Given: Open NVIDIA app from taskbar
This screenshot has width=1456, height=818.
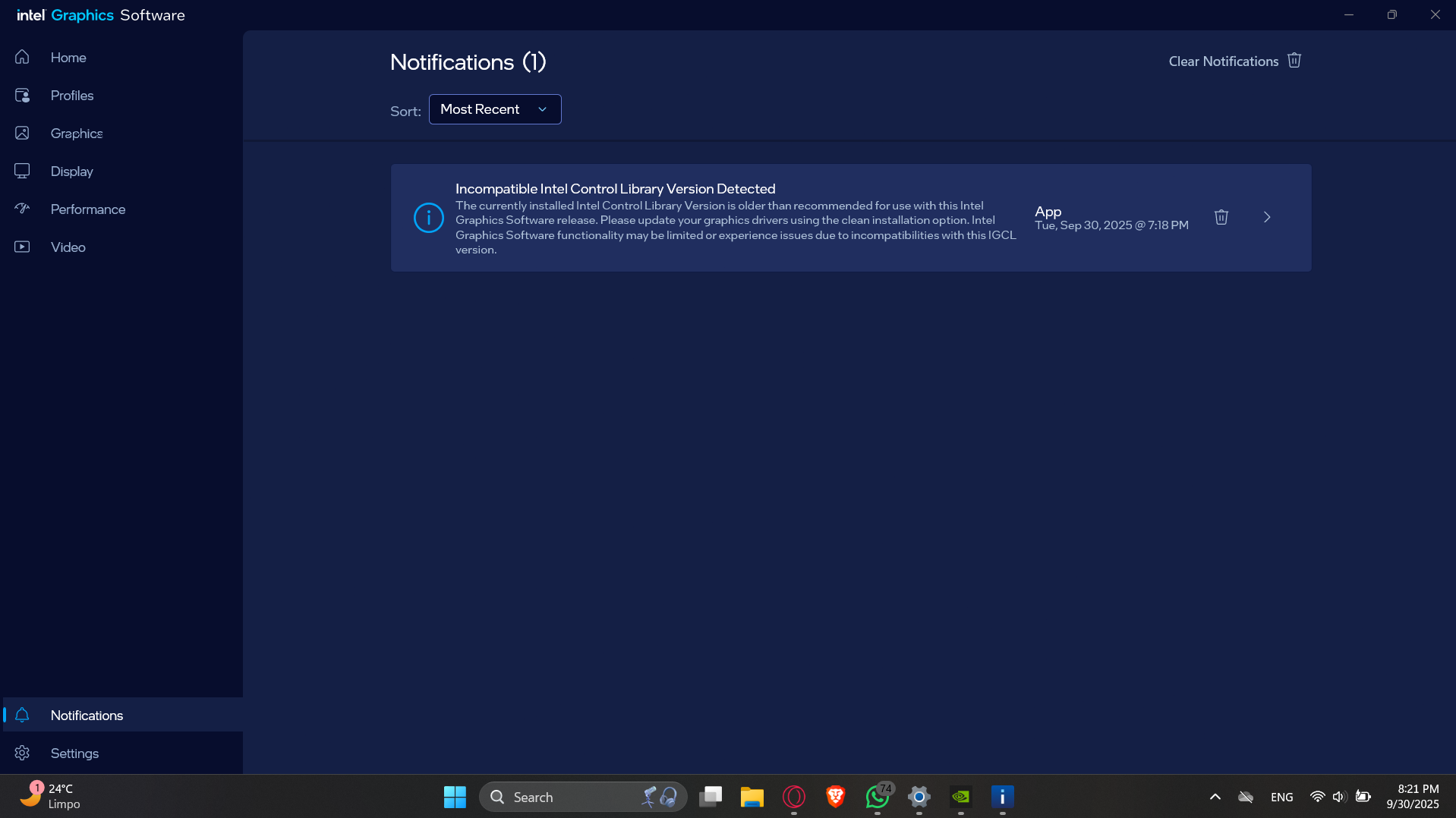Looking at the screenshot, I should [x=961, y=797].
